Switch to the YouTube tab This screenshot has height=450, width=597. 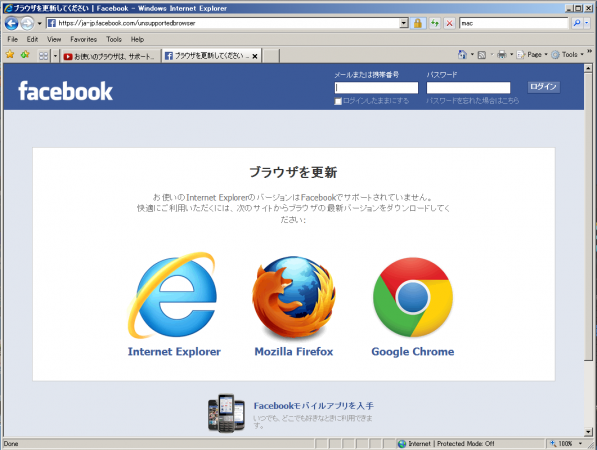point(110,56)
